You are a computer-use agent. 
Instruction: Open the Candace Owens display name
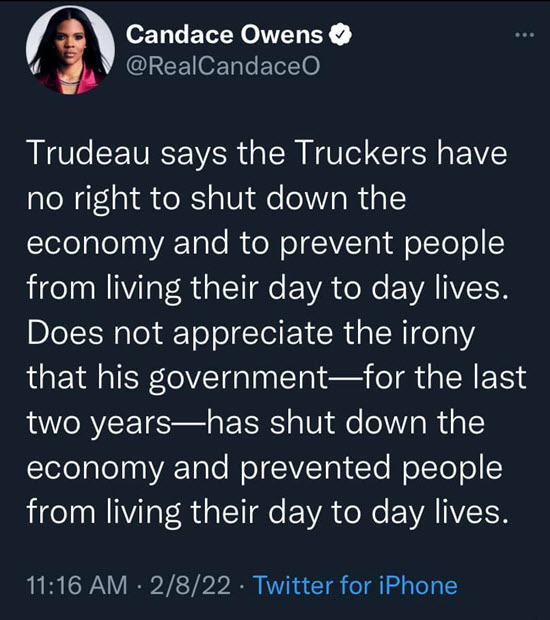pos(224,35)
